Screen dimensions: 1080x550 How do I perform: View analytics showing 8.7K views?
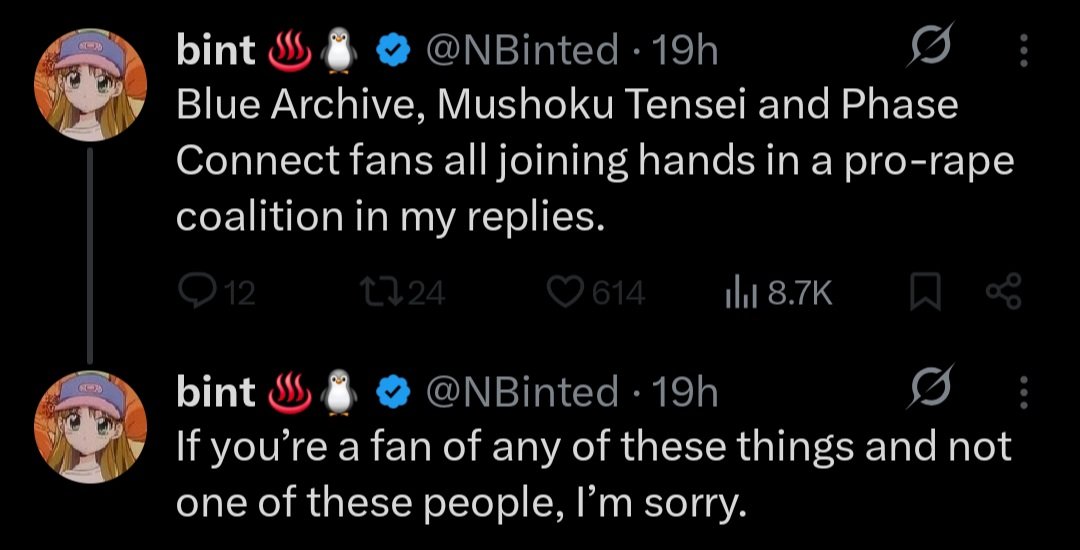point(736,292)
